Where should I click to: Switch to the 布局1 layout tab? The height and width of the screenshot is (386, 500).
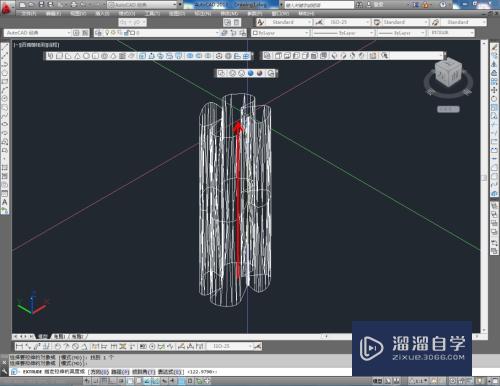click(60, 337)
